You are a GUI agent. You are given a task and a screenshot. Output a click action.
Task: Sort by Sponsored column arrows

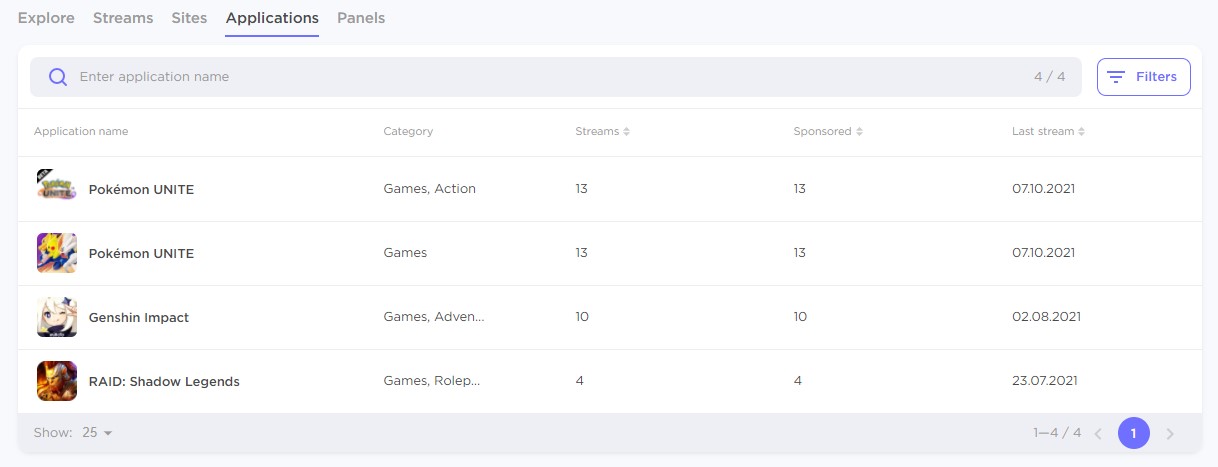pos(859,132)
